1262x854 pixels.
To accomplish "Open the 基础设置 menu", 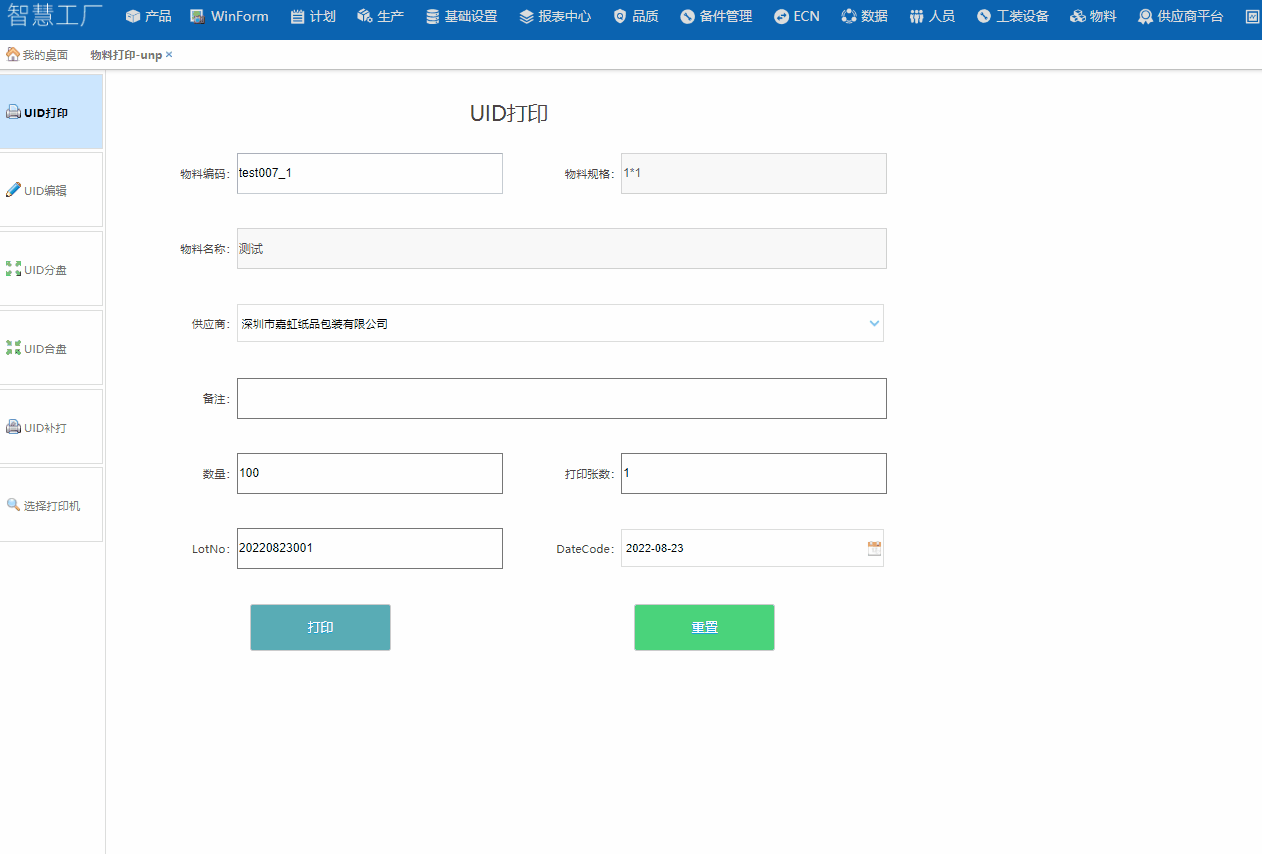I will point(461,16).
